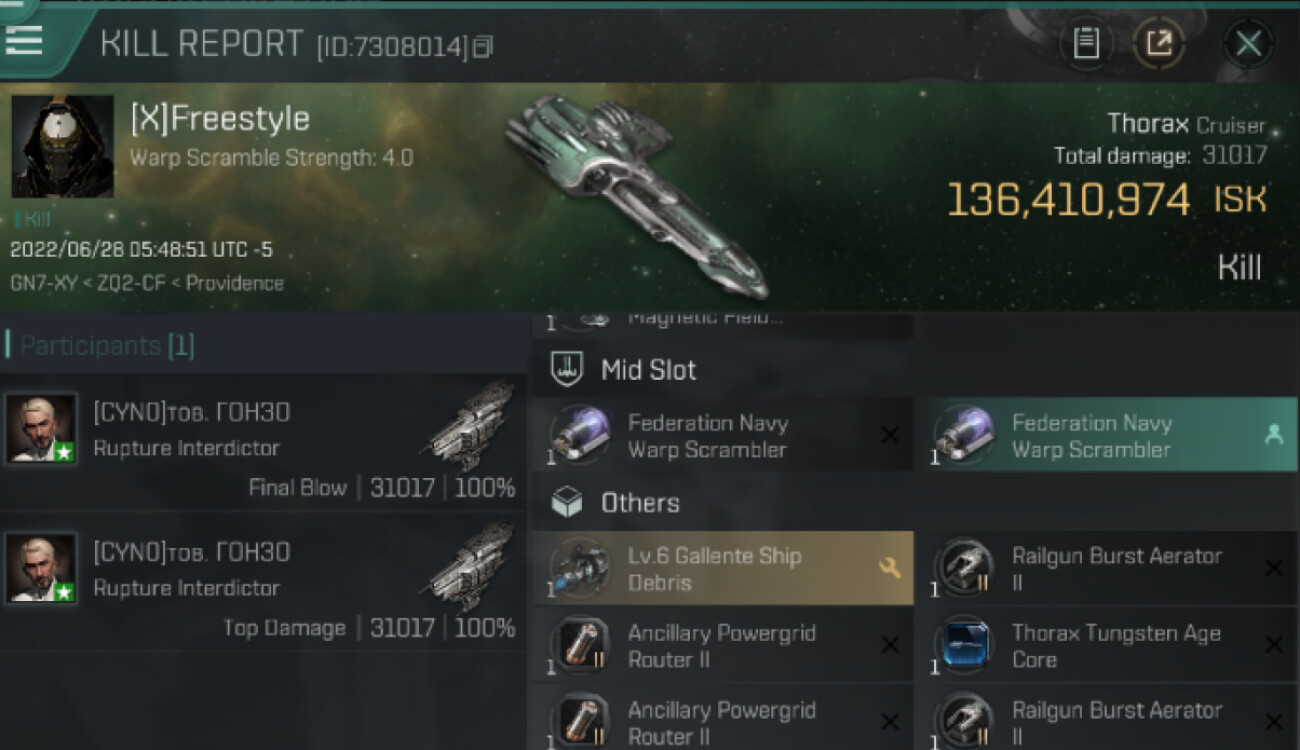Screen dimensions: 1300x750
Task: Open the Final Blow participant entry
Action: (x=263, y=443)
